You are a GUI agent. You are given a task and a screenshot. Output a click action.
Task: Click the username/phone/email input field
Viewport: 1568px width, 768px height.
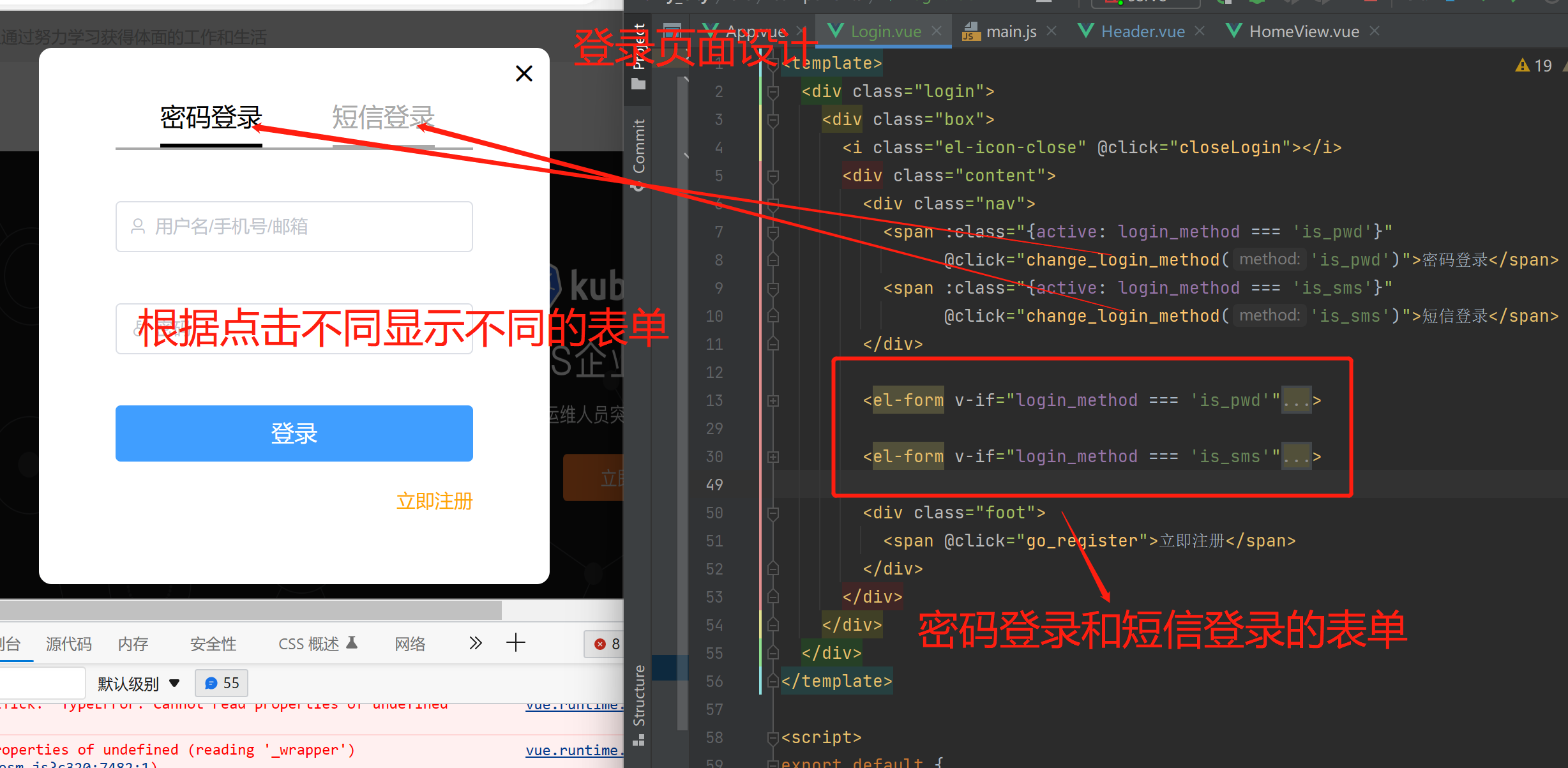pyautogui.click(x=294, y=227)
